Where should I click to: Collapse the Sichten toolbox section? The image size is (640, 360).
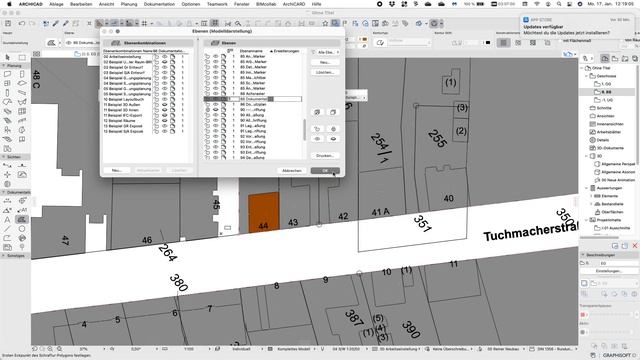[x=4, y=157]
